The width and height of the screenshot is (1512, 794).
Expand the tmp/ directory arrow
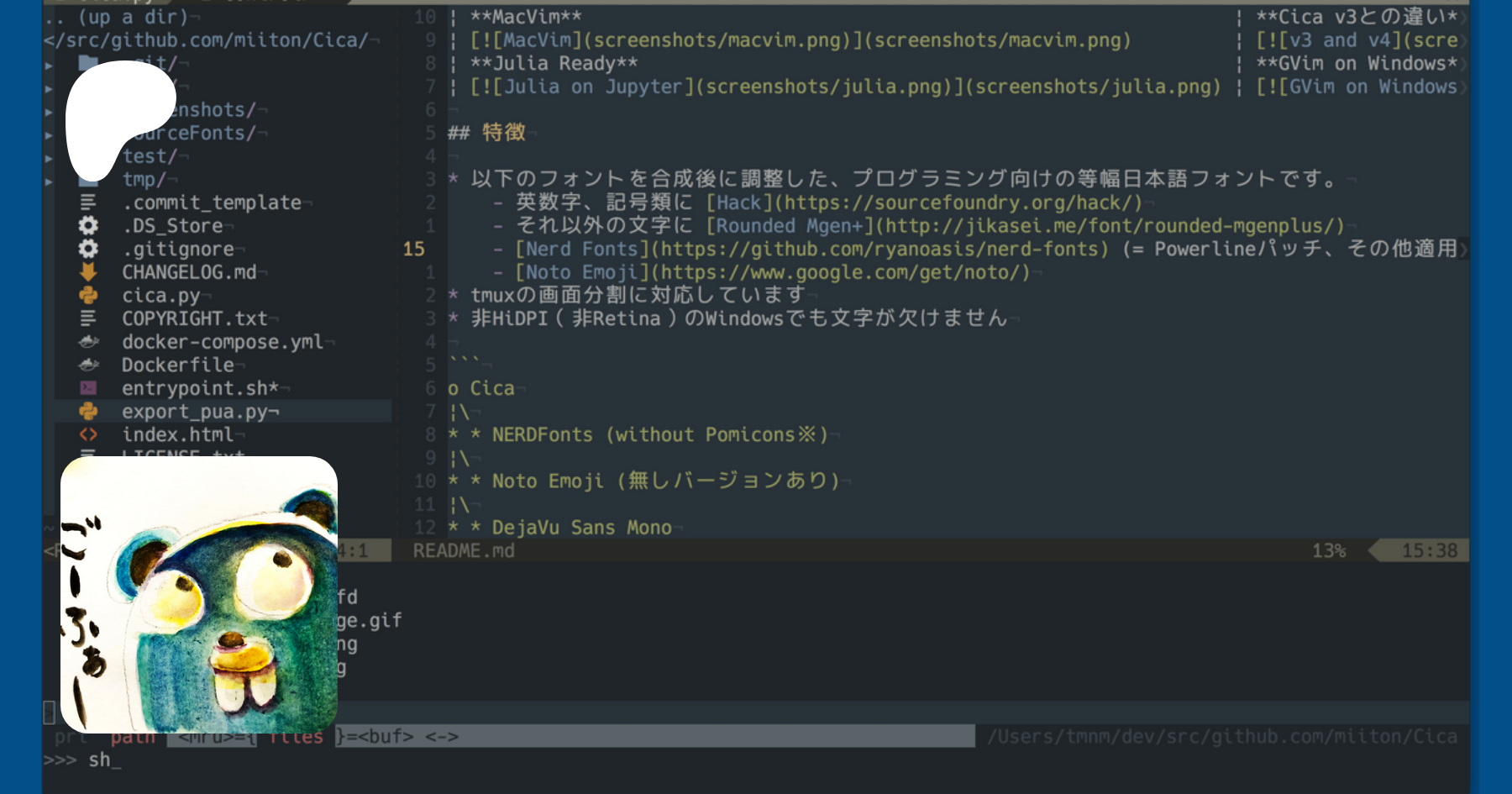point(49,181)
